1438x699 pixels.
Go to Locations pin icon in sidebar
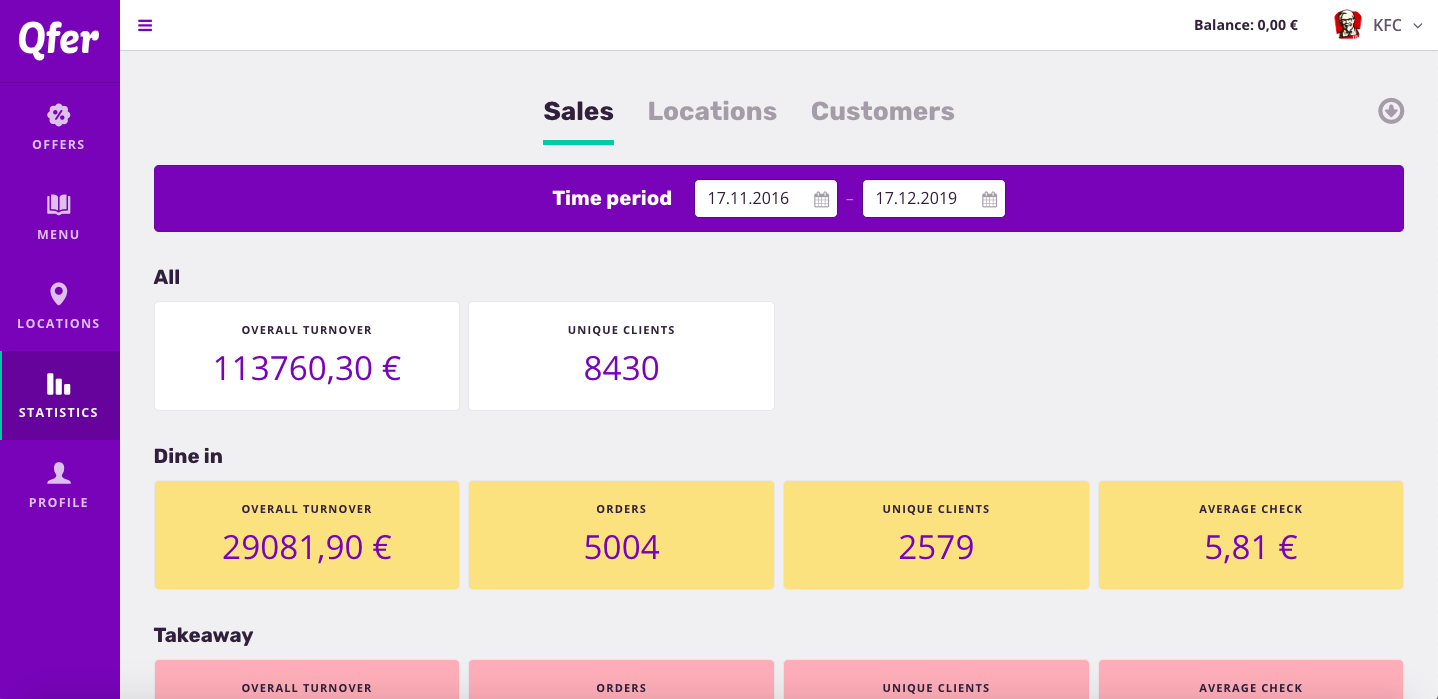click(59, 294)
